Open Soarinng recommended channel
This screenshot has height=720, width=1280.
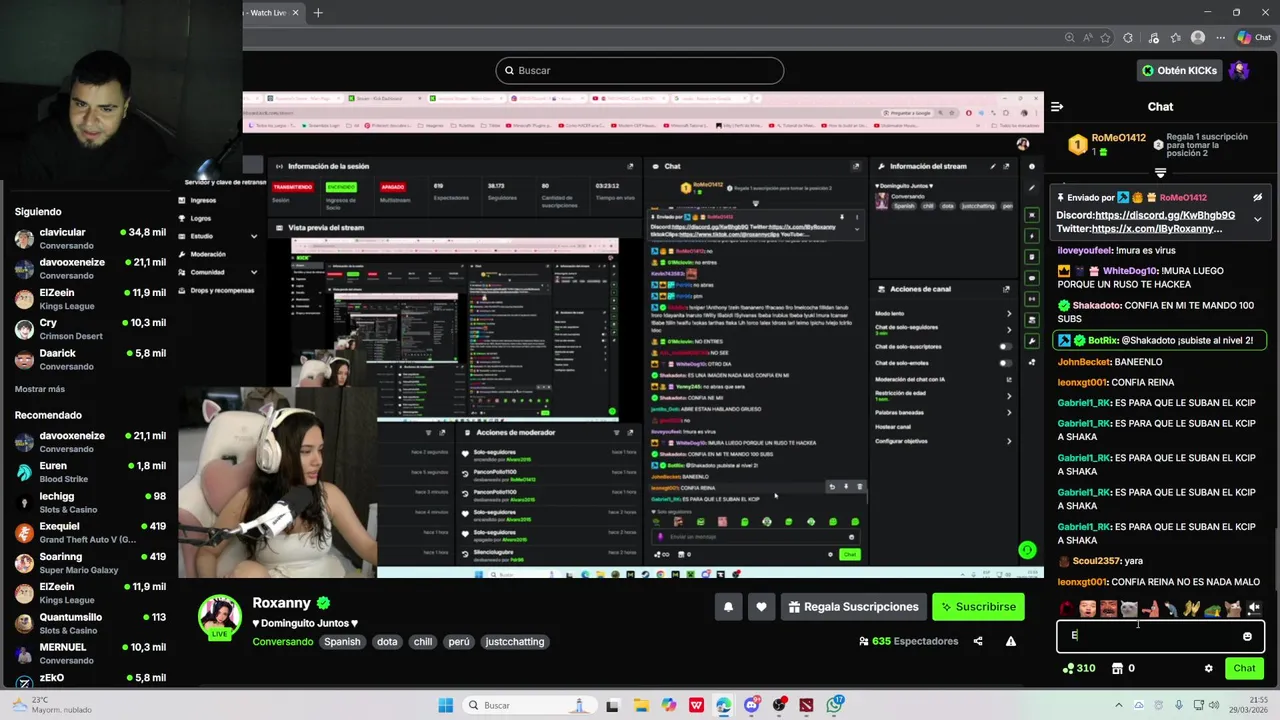90,563
